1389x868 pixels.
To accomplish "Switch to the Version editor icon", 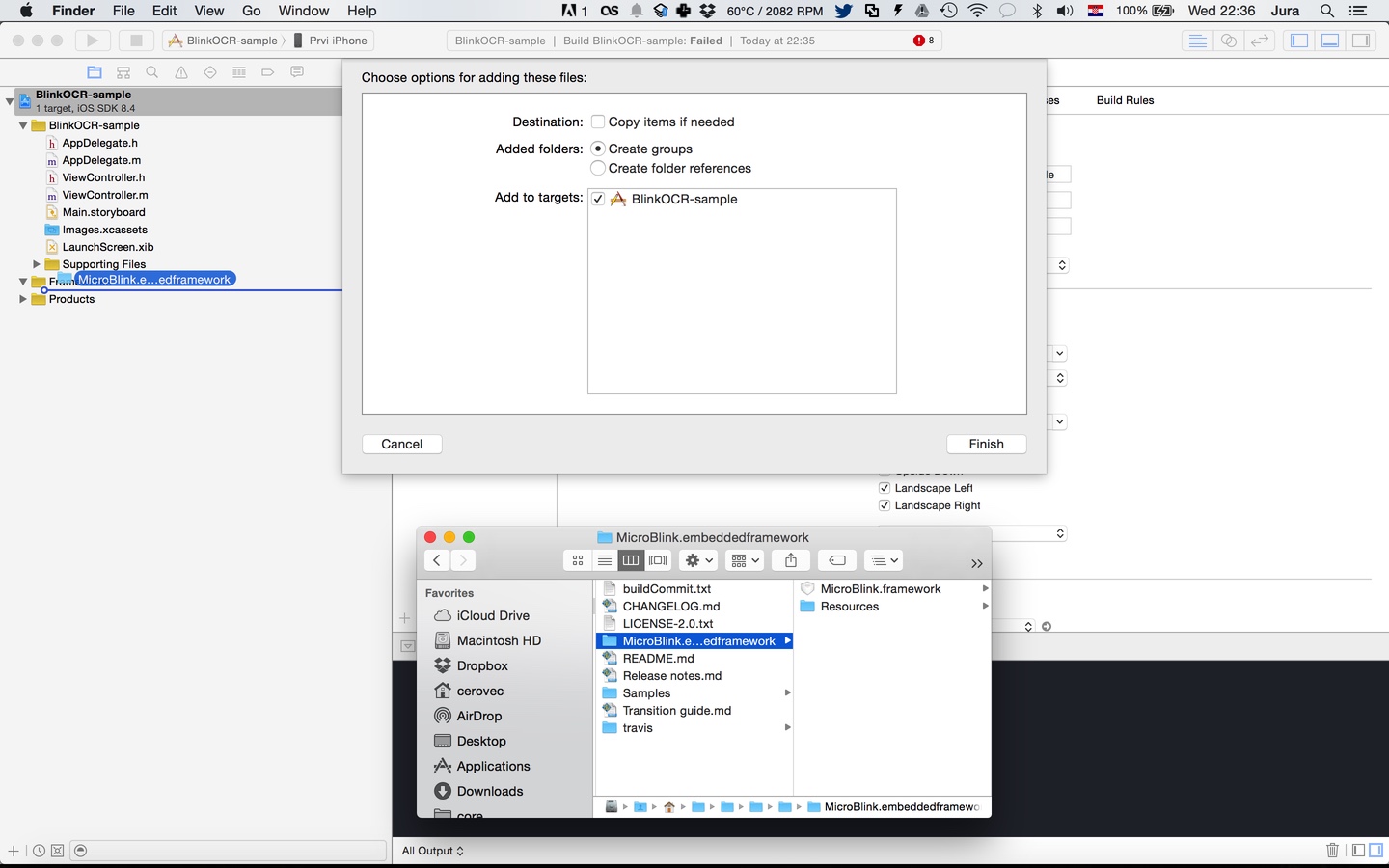I will point(1259,41).
